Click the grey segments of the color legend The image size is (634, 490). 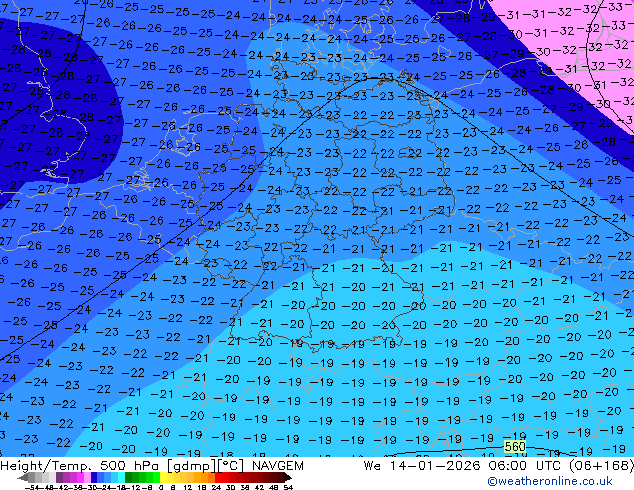point(42,478)
